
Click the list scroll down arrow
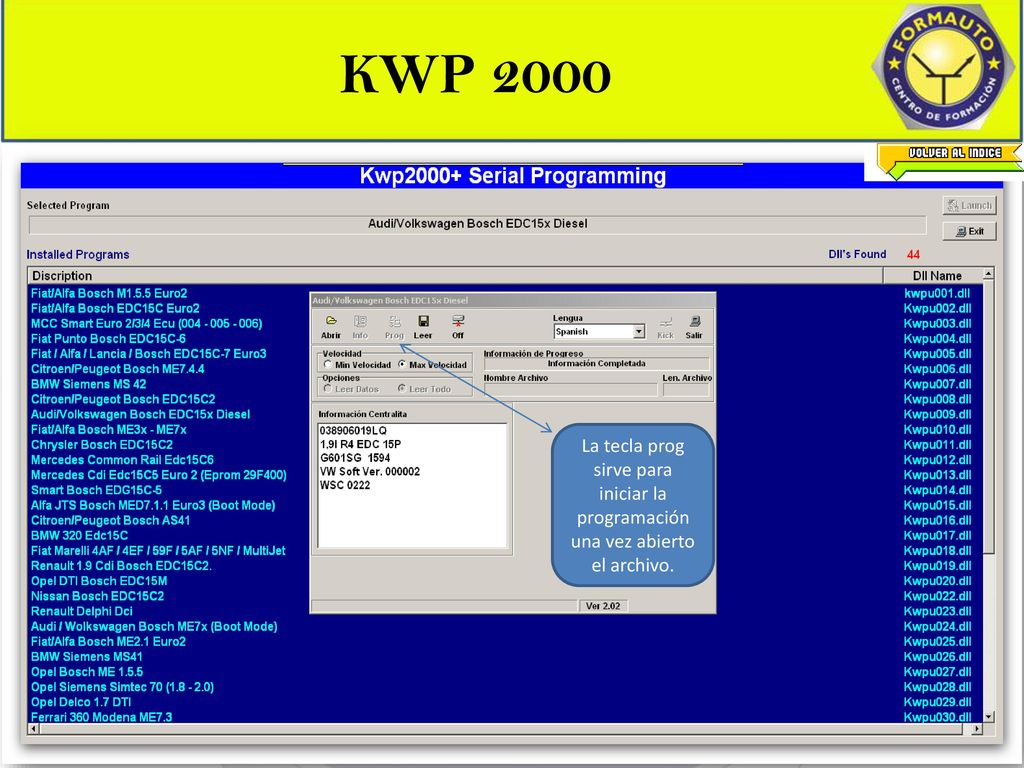[989, 716]
